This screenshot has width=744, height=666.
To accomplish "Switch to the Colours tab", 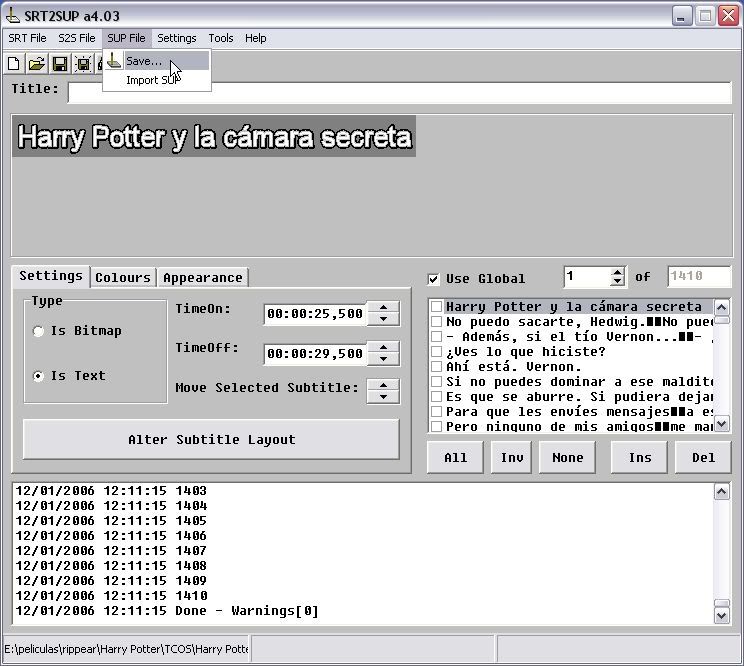I will (x=123, y=278).
